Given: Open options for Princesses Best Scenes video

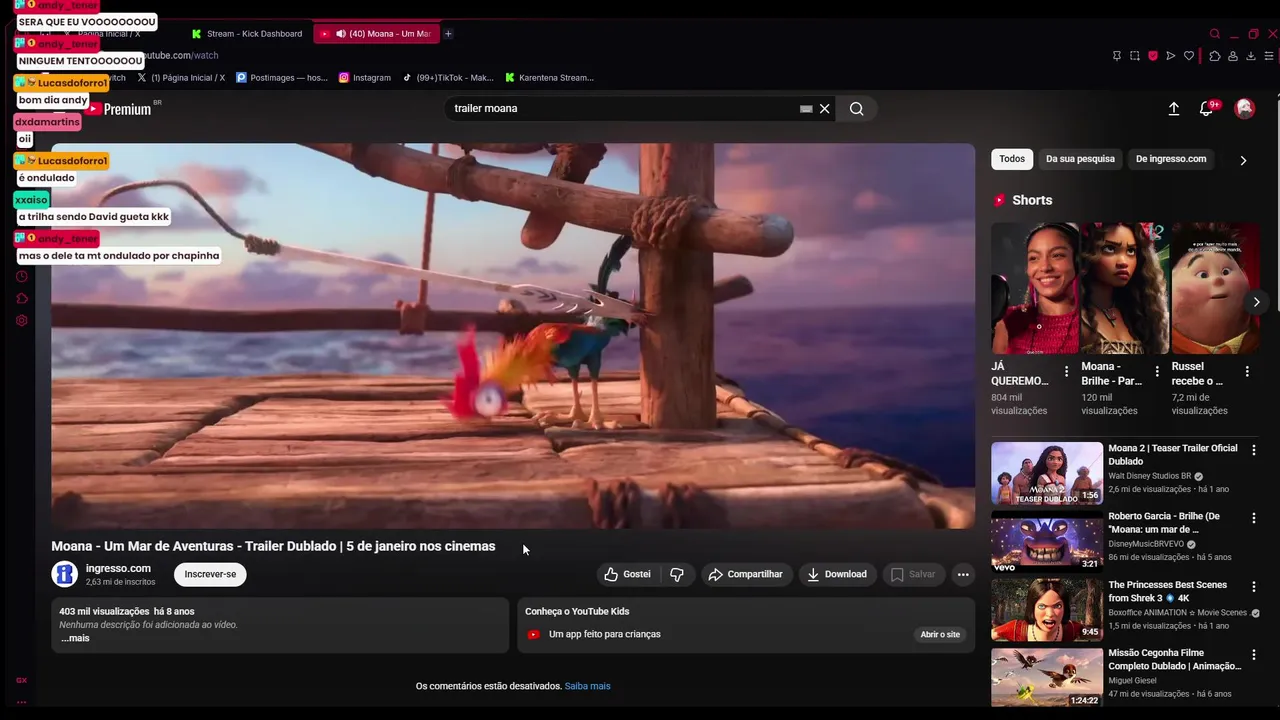Looking at the screenshot, I should [x=1254, y=586].
